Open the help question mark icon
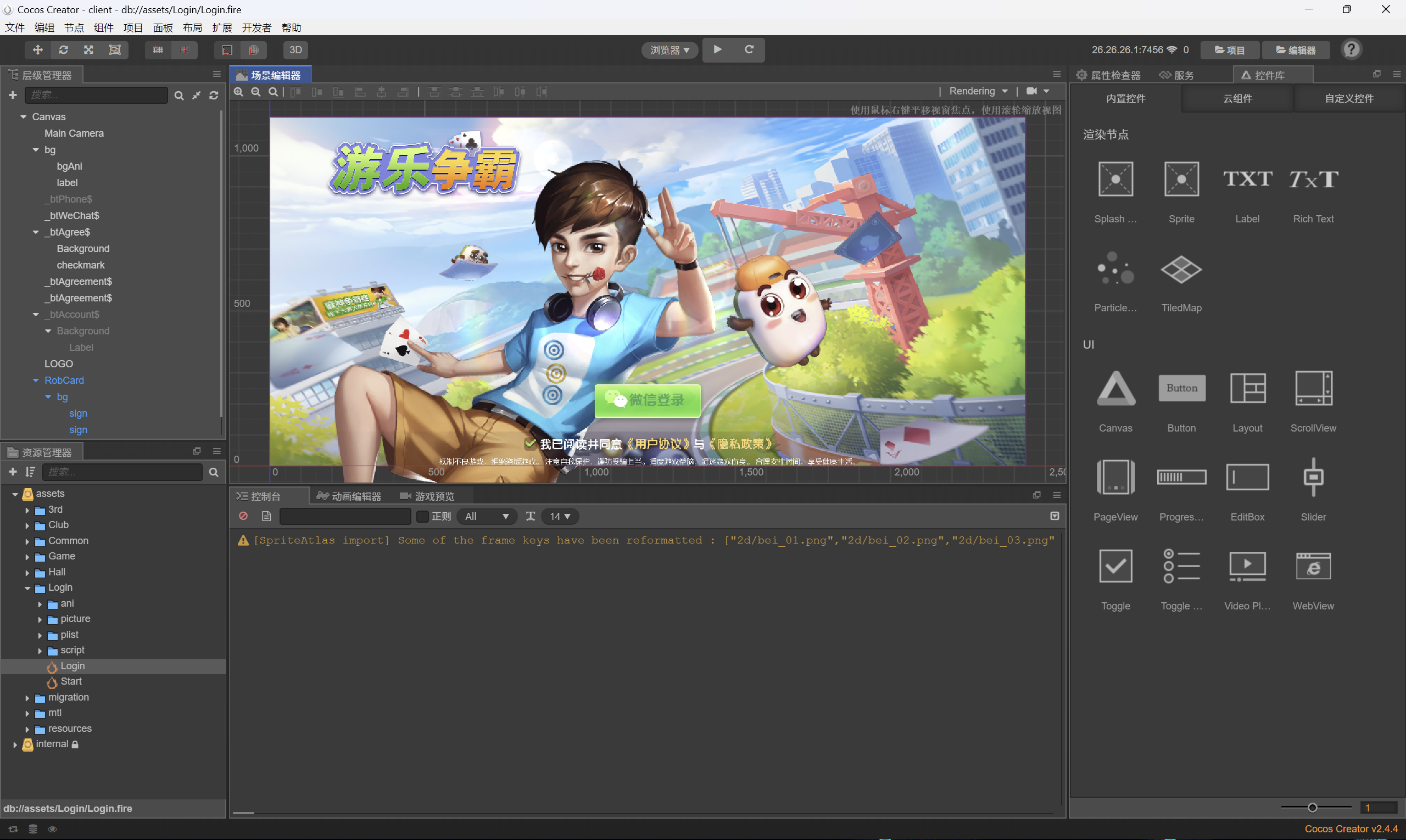Viewport: 1406px width, 840px height. 1351,50
